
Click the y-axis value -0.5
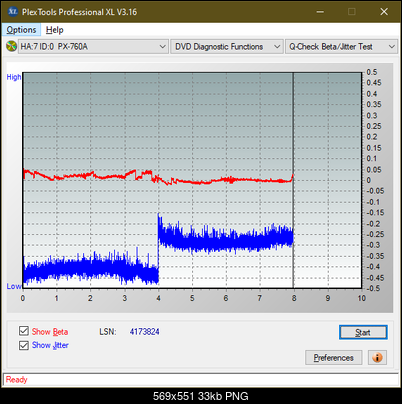tap(373, 288)
